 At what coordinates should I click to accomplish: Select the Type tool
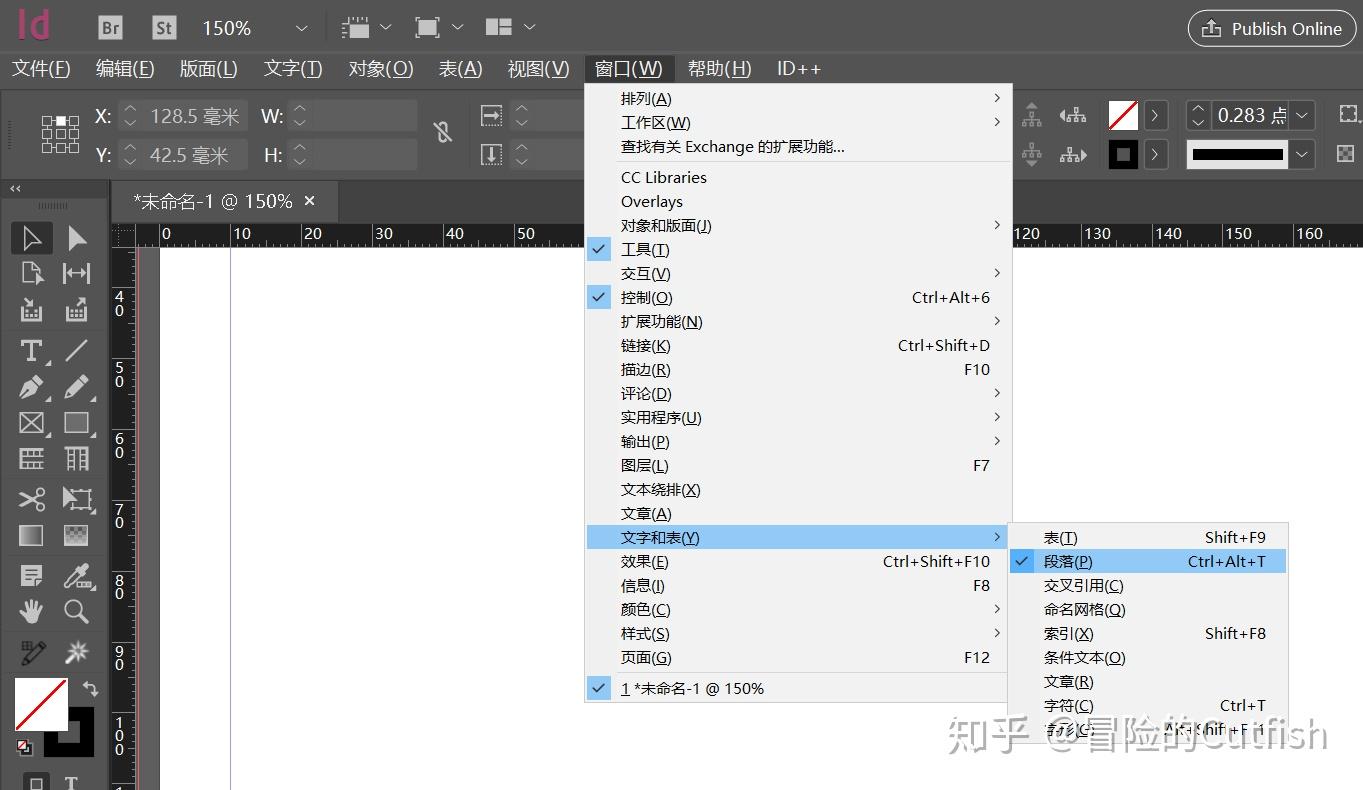31,350
